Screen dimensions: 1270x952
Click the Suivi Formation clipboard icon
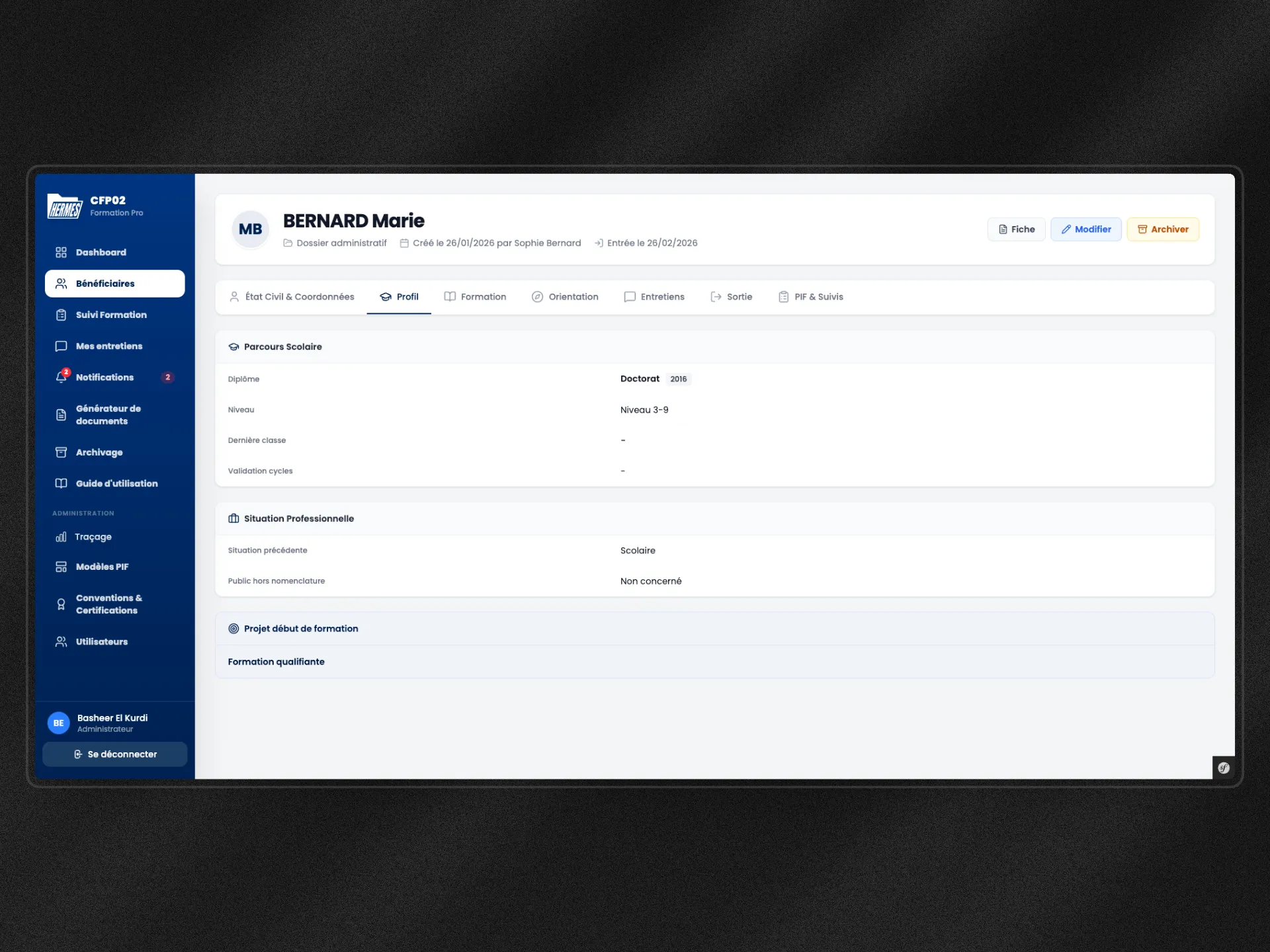(61, 315)
